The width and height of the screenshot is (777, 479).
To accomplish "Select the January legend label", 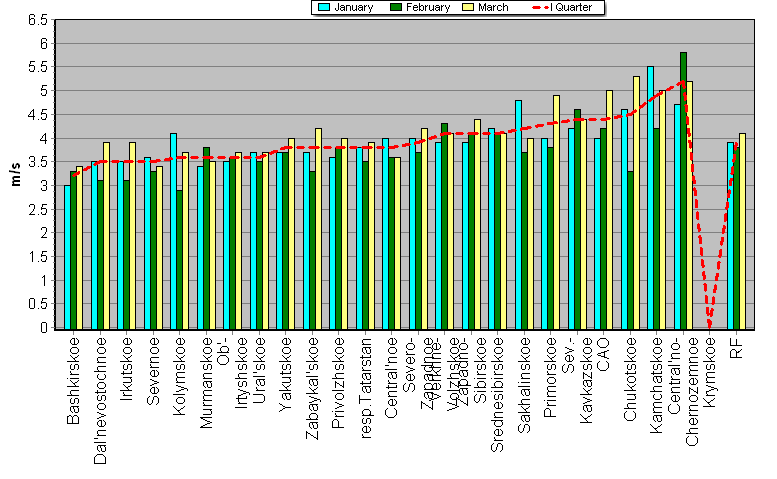I will pyautogui.click(x=353, y=7).
